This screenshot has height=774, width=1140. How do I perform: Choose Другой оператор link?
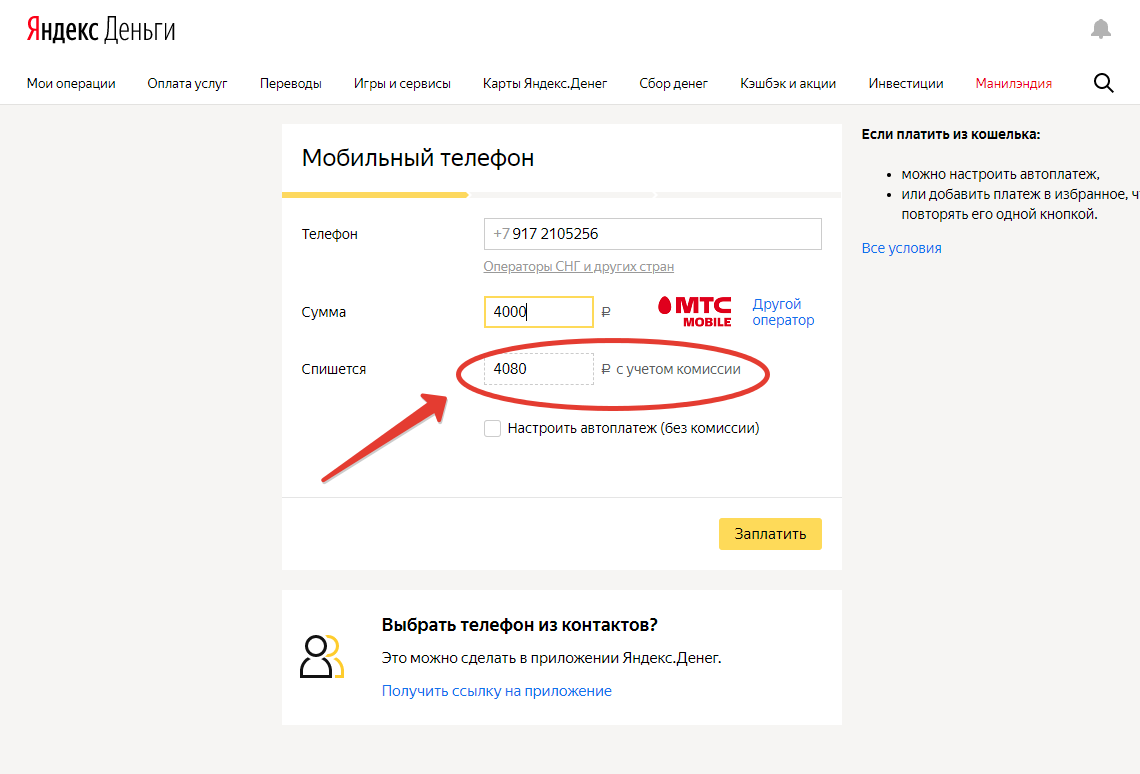(x=783, y=312)
